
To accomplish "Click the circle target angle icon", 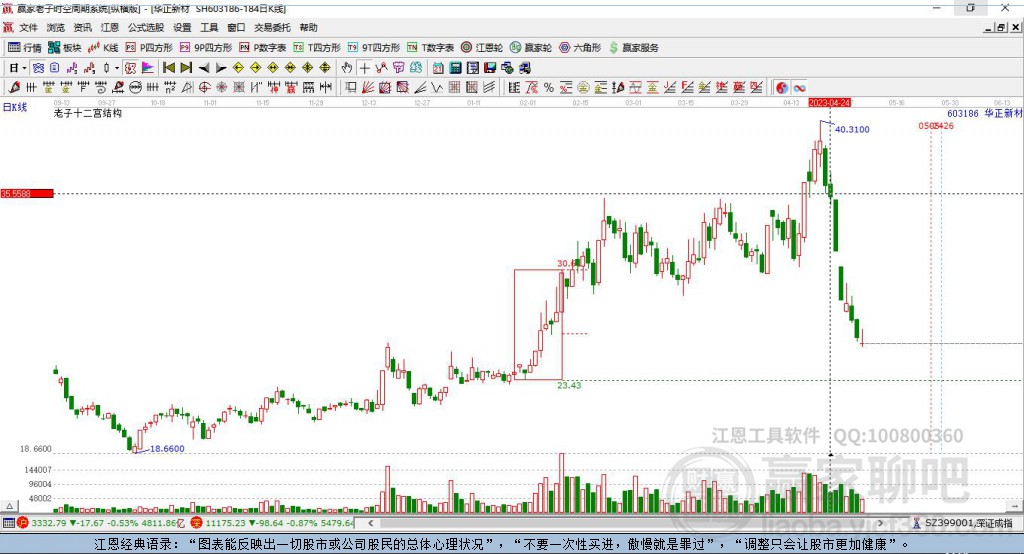I will pos(204,88).
